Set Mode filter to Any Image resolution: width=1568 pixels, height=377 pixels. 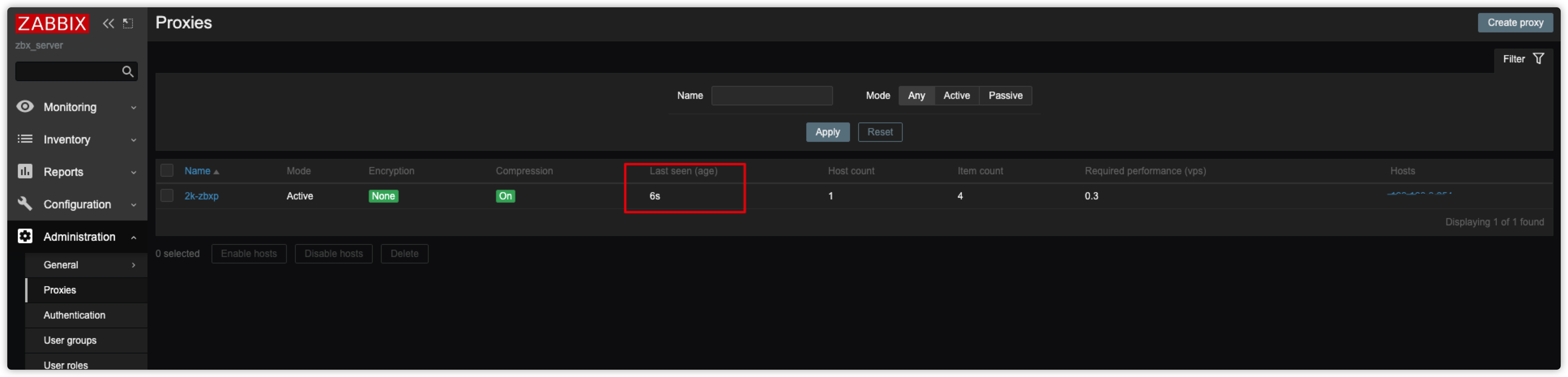point(916,96)
